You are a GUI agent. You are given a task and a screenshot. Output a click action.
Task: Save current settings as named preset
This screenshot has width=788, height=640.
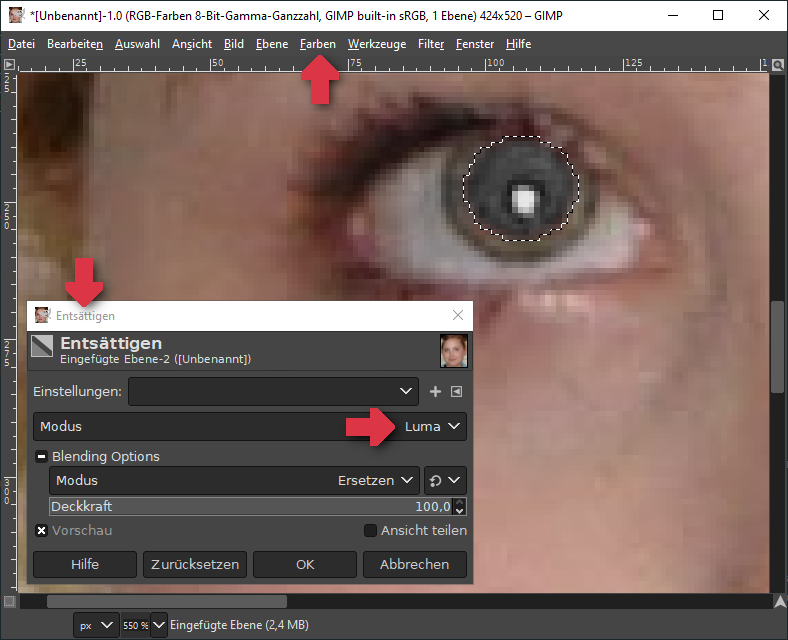[x=435, y=392]
